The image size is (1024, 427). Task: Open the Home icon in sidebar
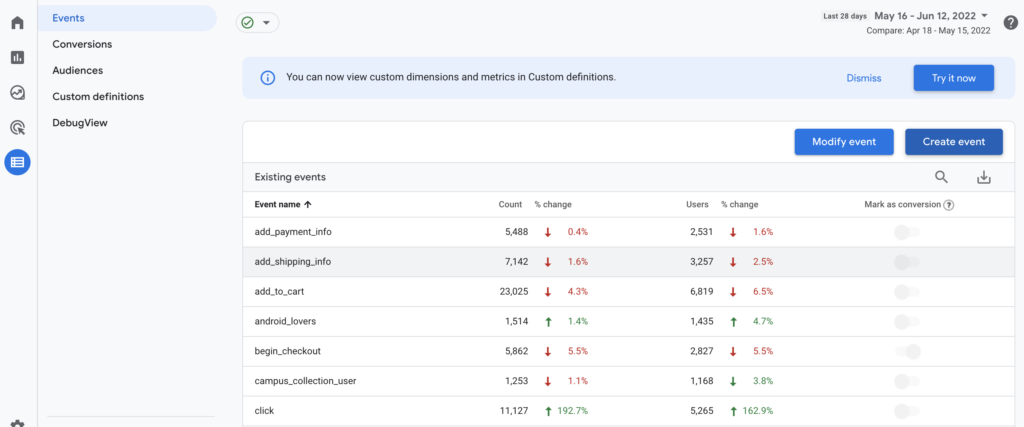point(17,23)
